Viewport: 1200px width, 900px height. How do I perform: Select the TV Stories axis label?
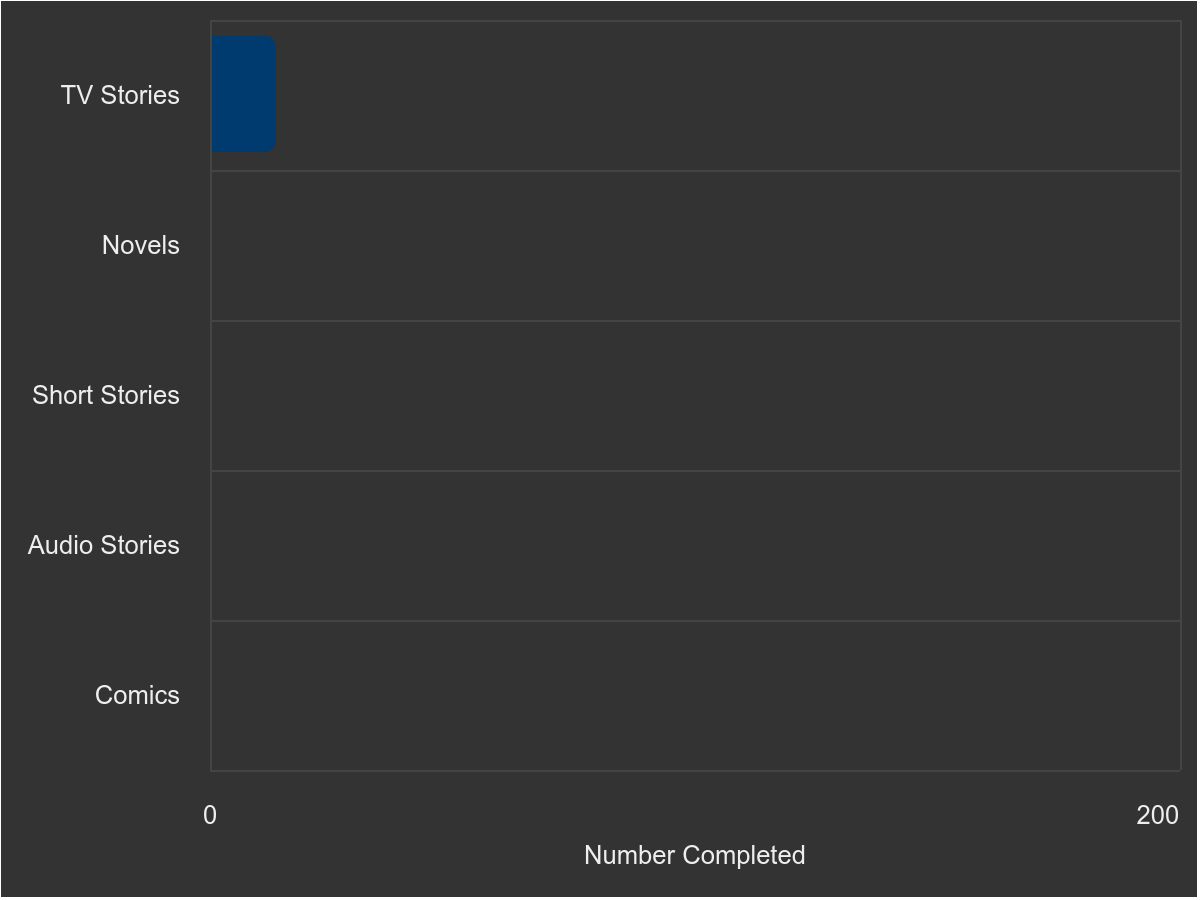pyautogui.click(x=120, y=95)
